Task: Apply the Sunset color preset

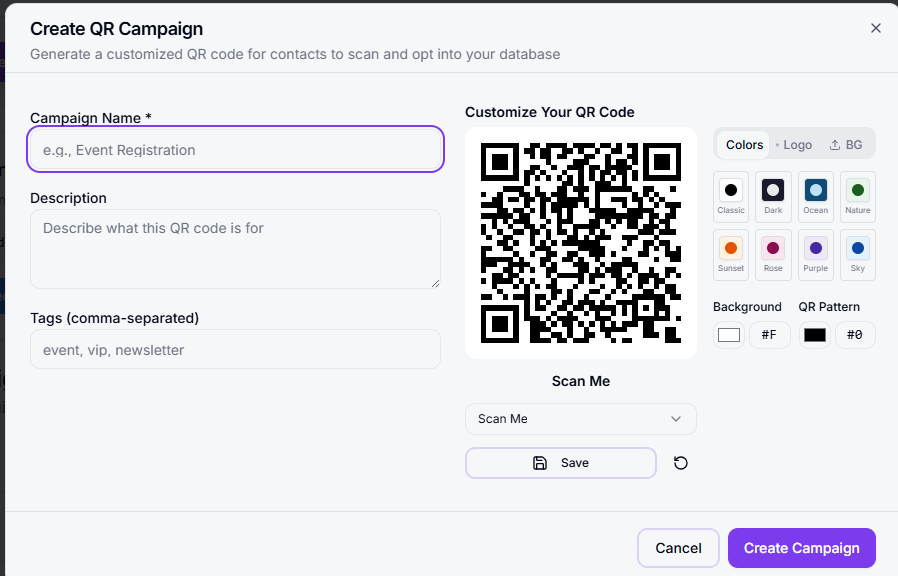Action: coord(730,254)
